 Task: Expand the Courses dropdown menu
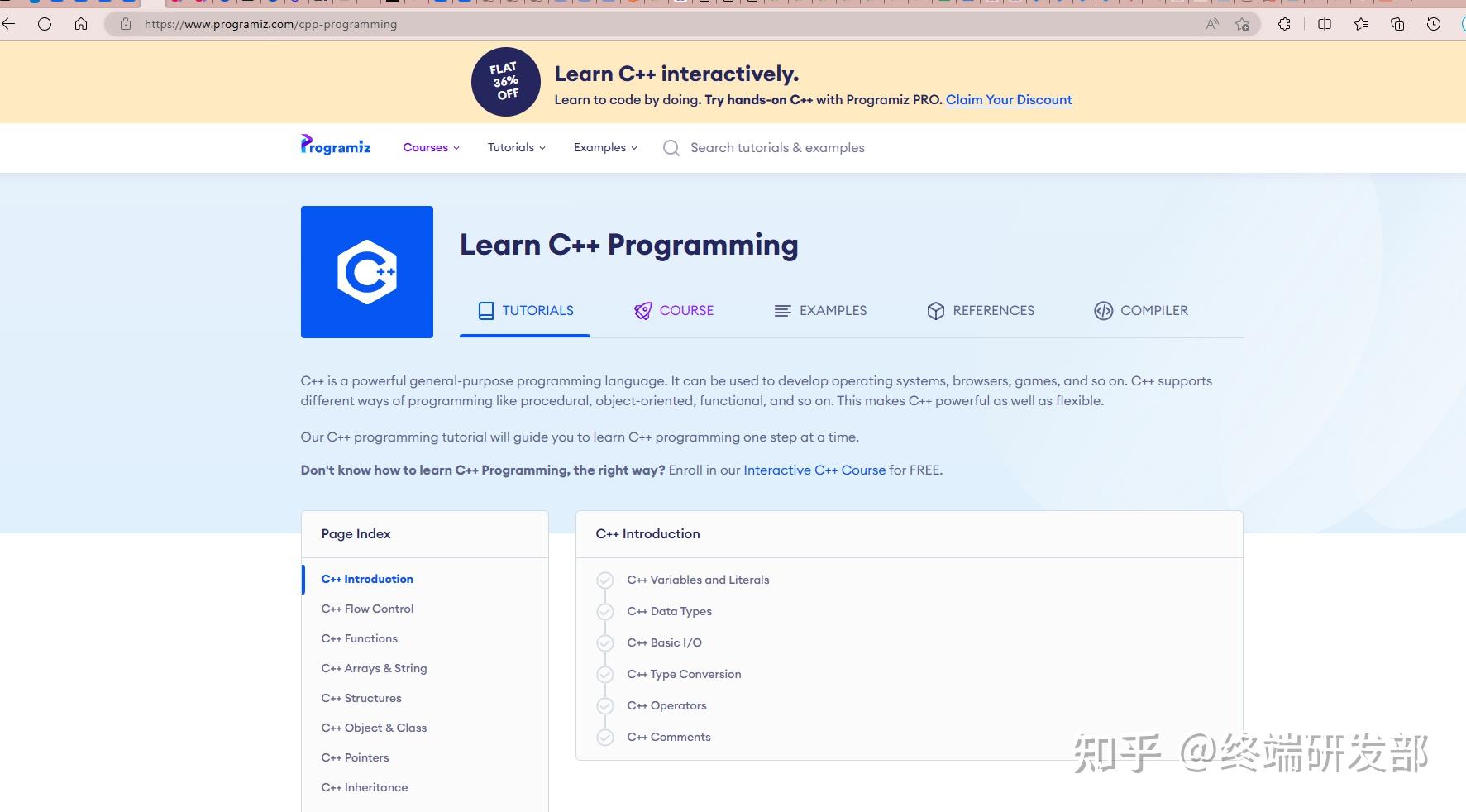pos(431,147)
